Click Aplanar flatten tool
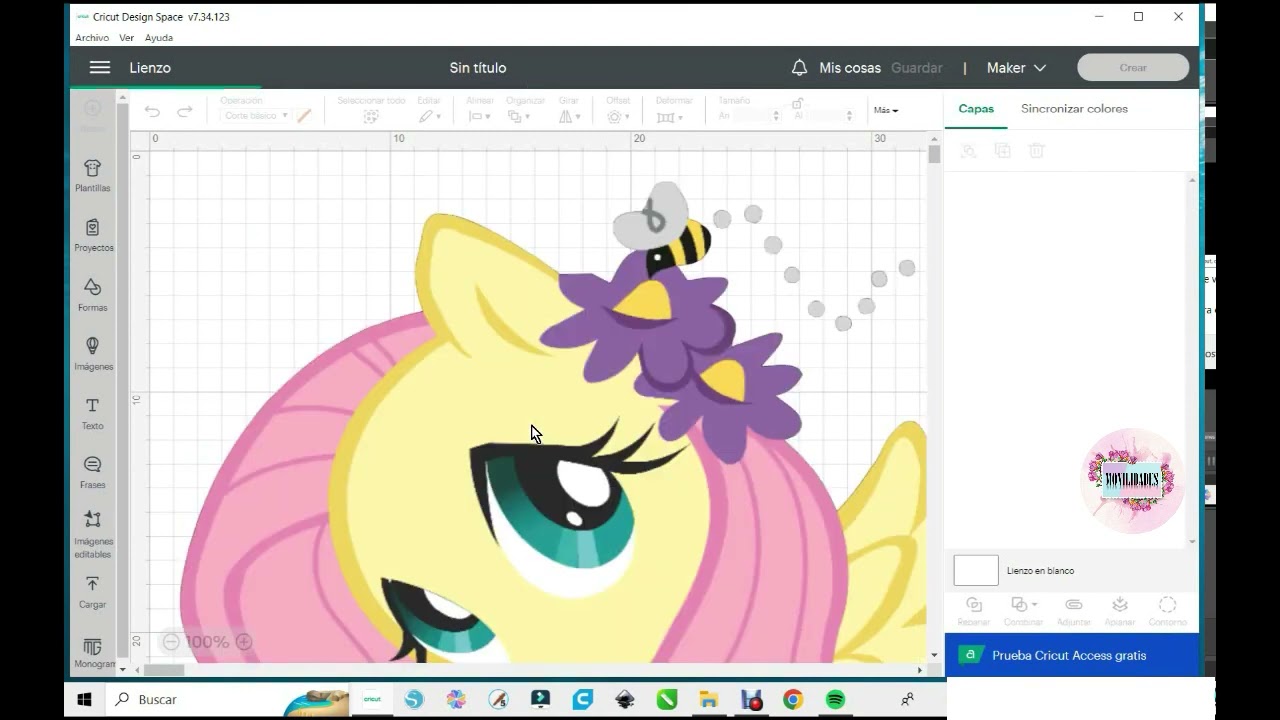This screenshot has height=720, width=1280. pyautogui.click(x=1120, y=611)
